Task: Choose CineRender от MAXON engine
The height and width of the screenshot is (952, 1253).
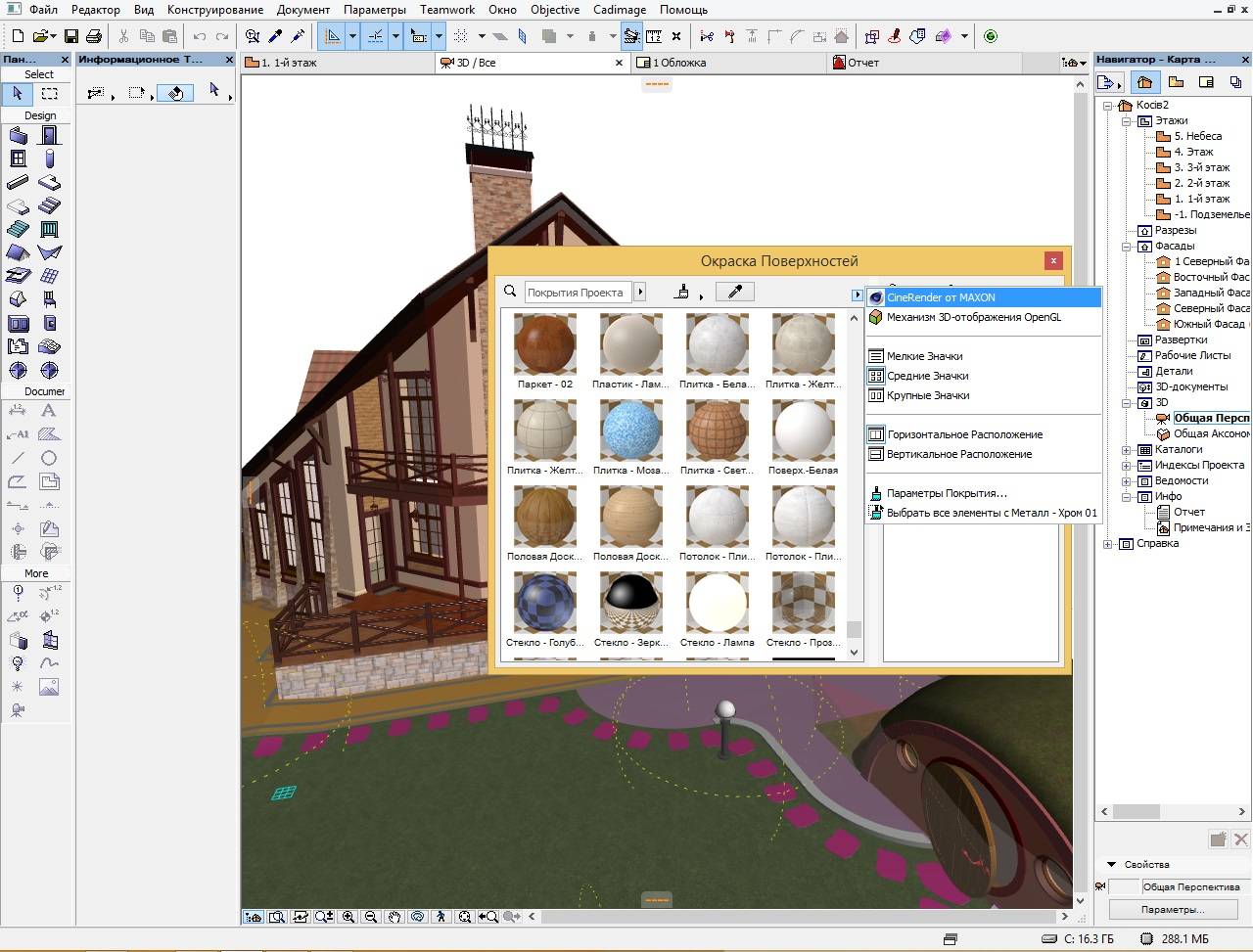Action: pos(984,297)
